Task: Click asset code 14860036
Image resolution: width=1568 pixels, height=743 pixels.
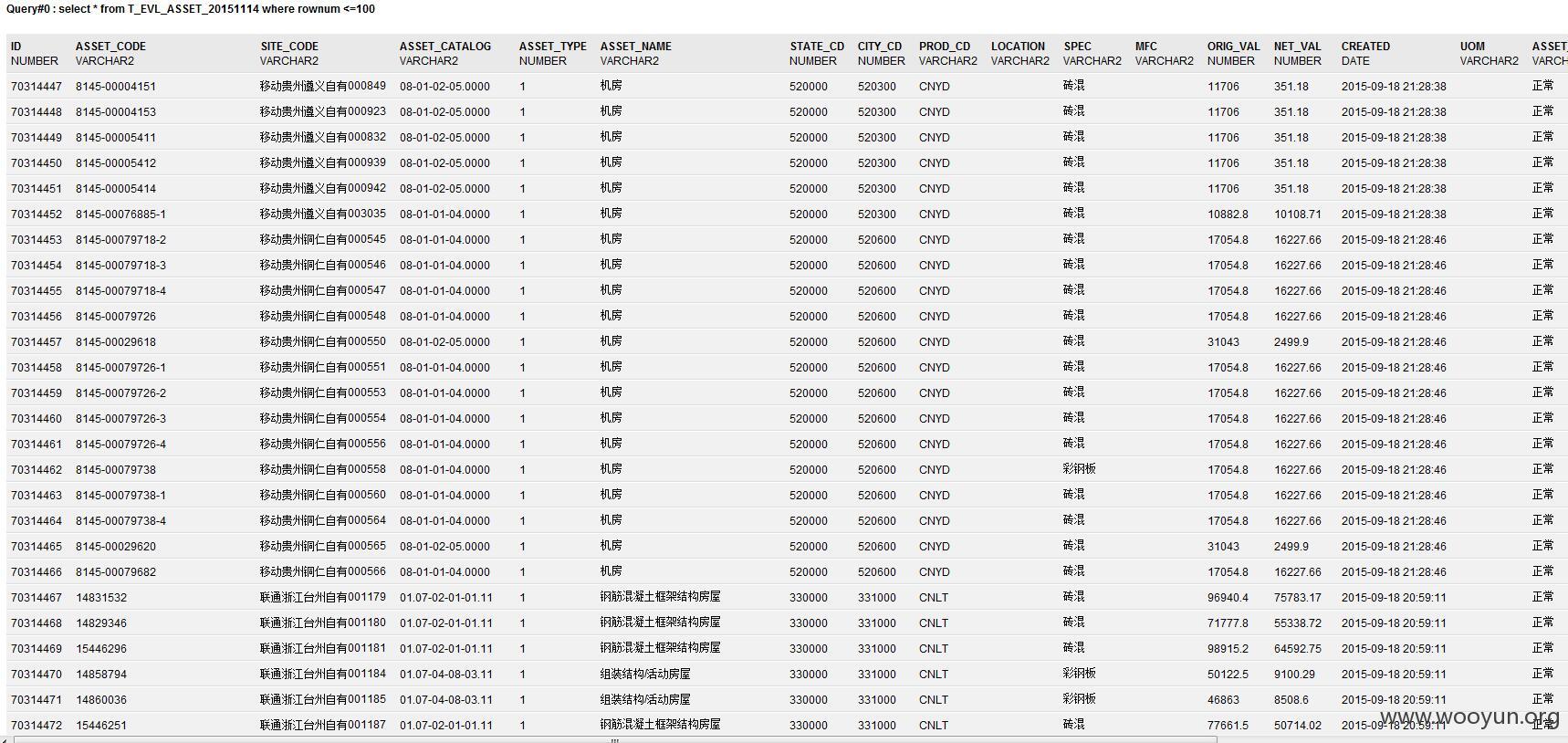Action: pos(101,700)
